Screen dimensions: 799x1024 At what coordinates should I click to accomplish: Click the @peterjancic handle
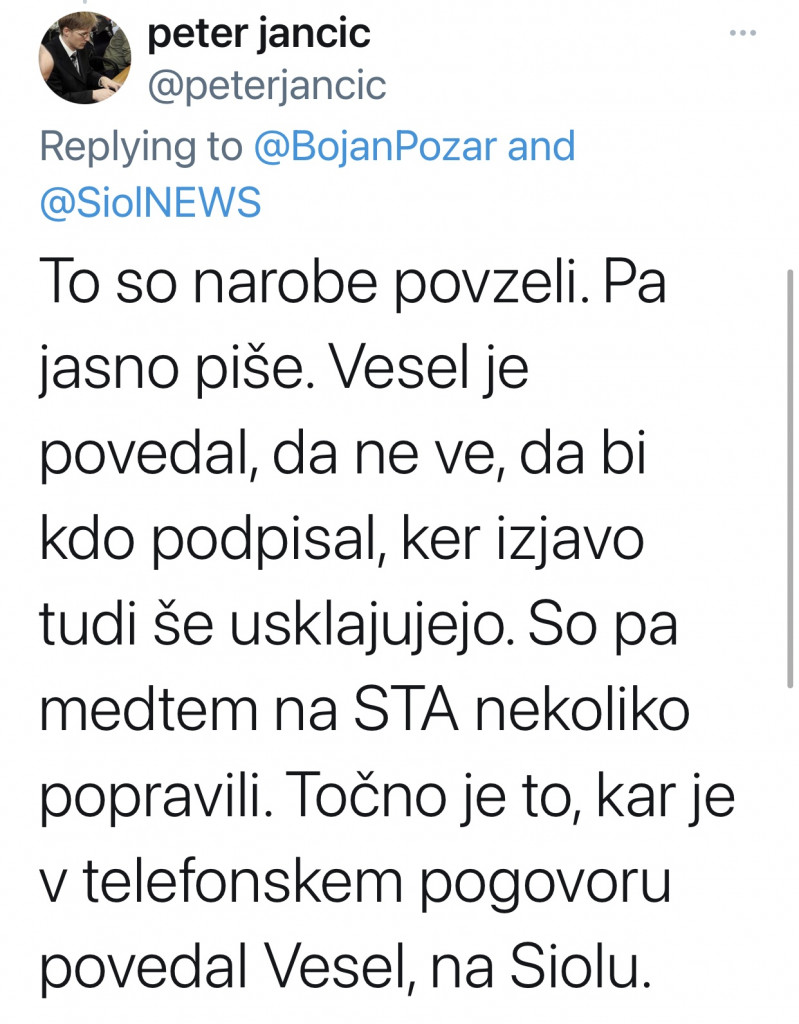266,86
